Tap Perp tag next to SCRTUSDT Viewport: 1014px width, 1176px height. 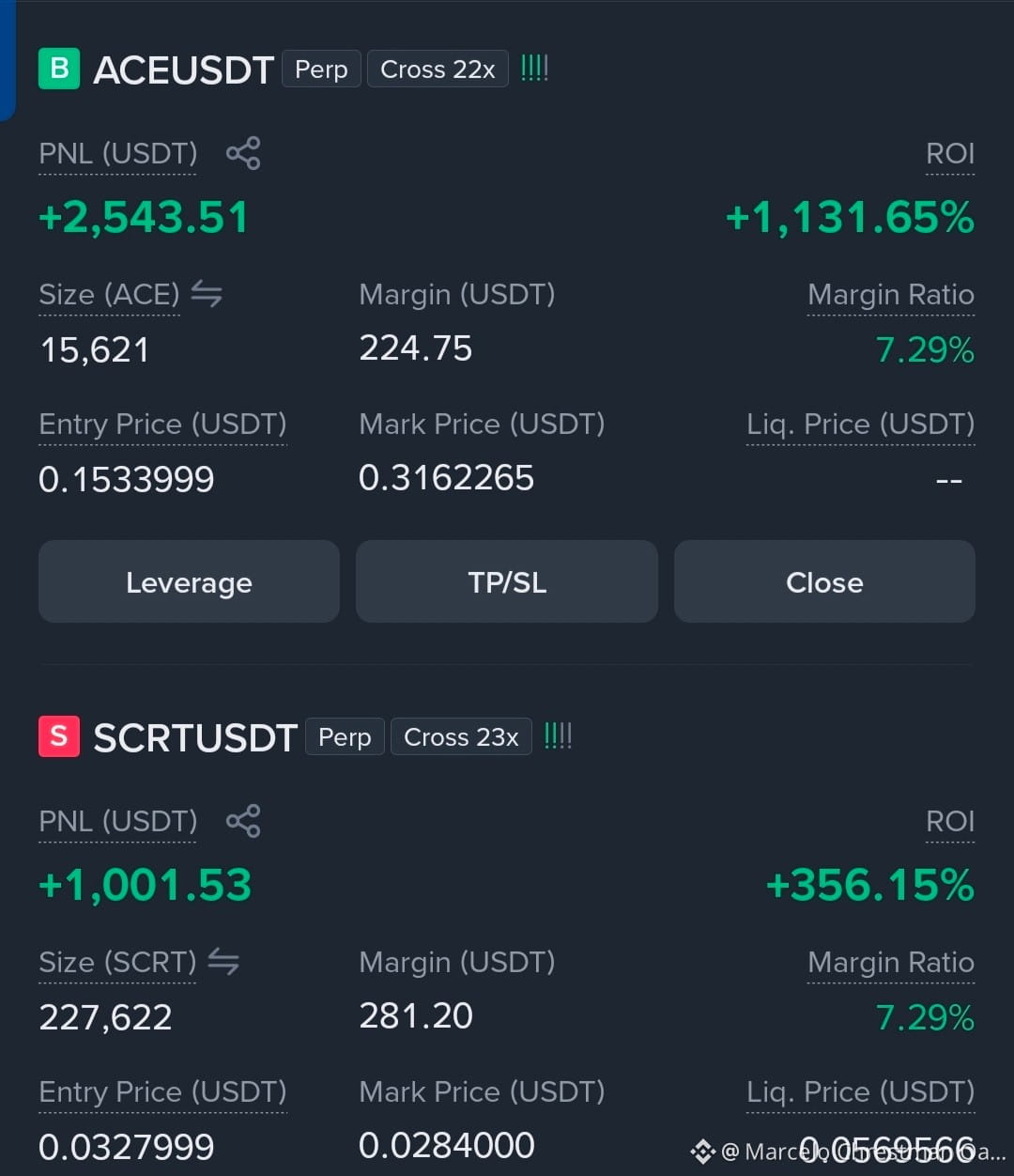pos(345,737)
